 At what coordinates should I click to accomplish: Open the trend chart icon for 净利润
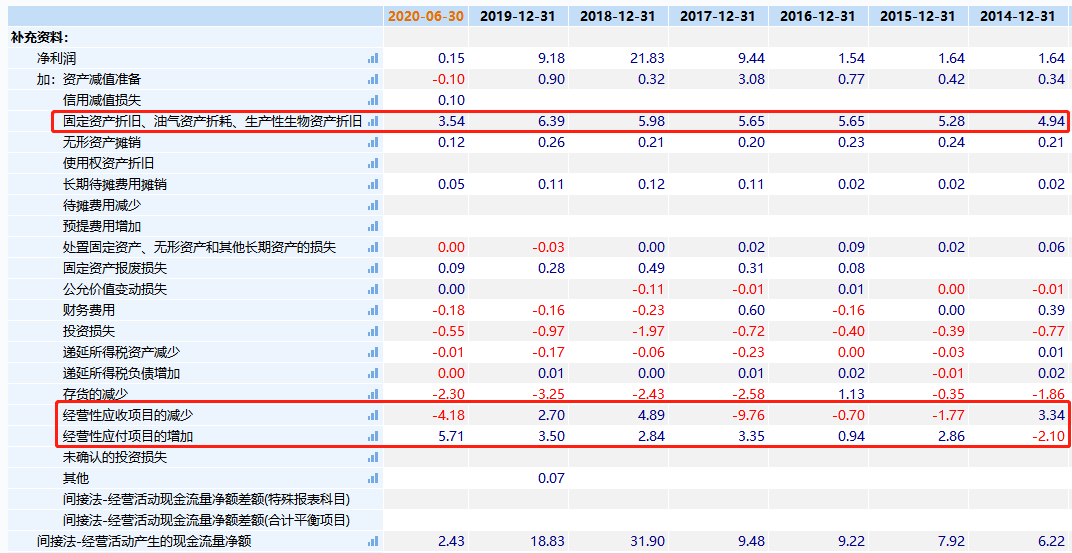tap(373, 58)
